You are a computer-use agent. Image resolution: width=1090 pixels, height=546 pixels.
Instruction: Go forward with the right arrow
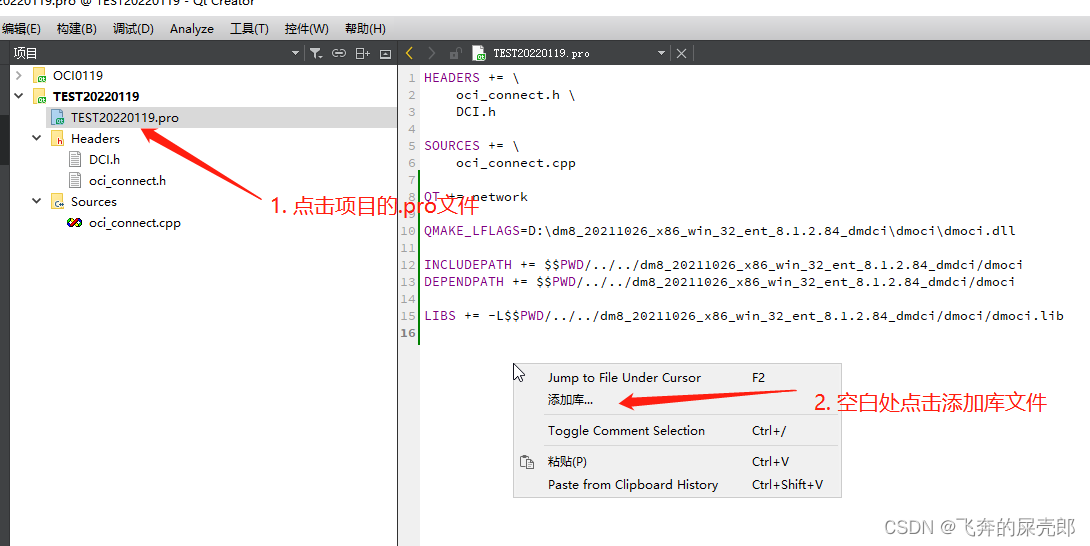pyautogui.click(x=432, y=53)
